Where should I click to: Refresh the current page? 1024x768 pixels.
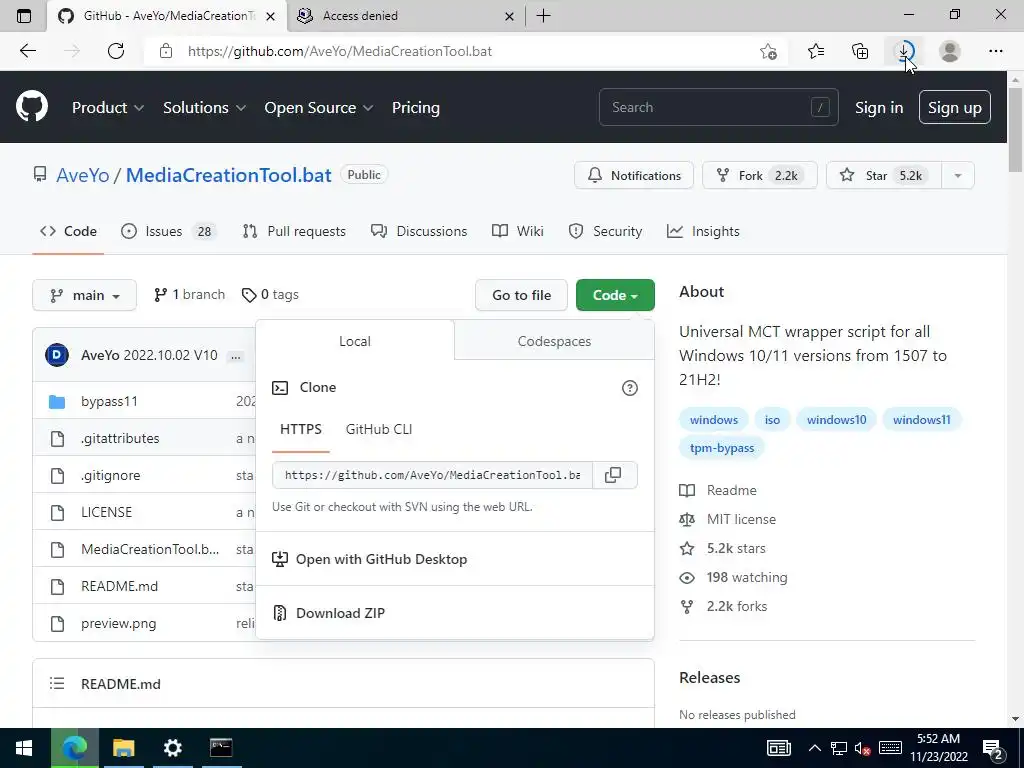(116, 51)
